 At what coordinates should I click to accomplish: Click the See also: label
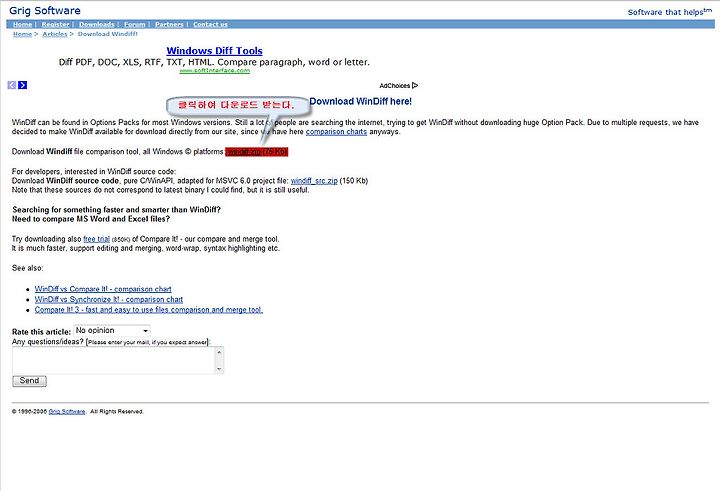[28, 268]
